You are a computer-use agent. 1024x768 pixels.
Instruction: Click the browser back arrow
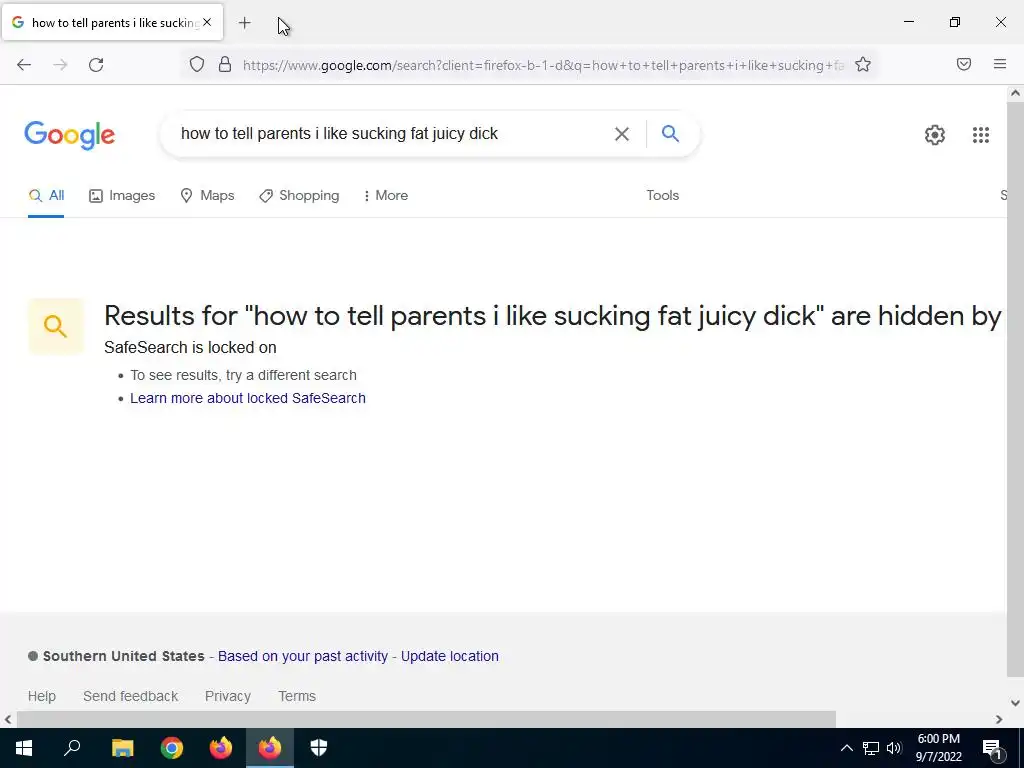[x=24, y=65]
